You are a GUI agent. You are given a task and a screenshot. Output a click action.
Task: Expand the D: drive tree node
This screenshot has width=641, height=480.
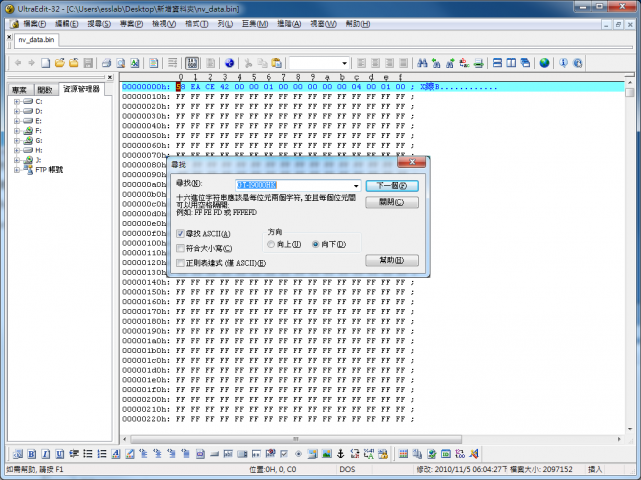(x=17, y=111)
